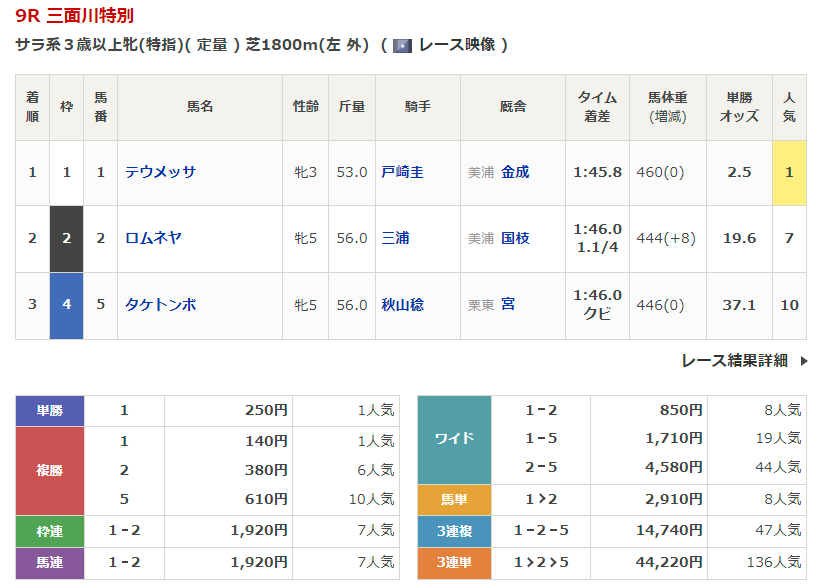Click the 9R 三面川特別 race title
This screenshot has width=830, height=588.
point(74,16)
